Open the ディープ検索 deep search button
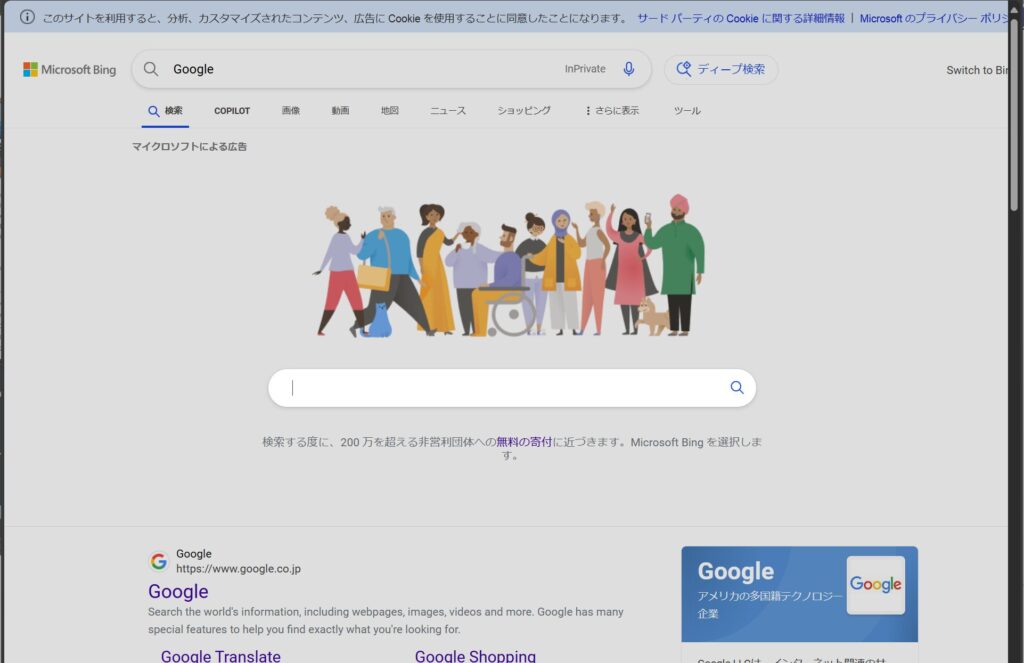1024x663 pixels. pyautogui.click(x=721, y=69)
